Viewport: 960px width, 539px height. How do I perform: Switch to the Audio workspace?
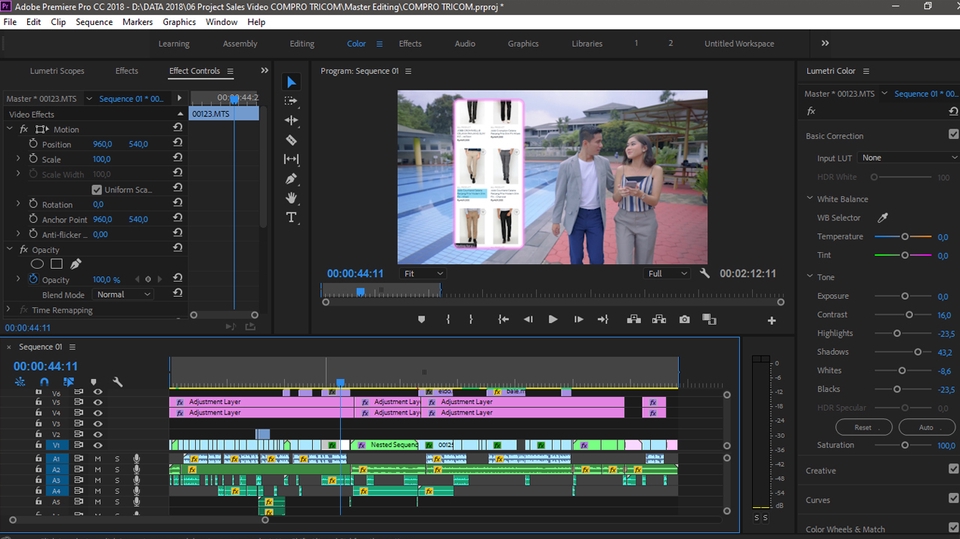click(465, 43)
